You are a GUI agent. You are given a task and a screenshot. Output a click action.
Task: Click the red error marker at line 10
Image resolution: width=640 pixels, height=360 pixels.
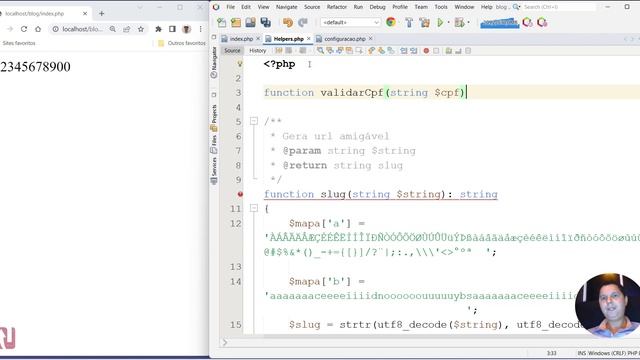[240, 194]
